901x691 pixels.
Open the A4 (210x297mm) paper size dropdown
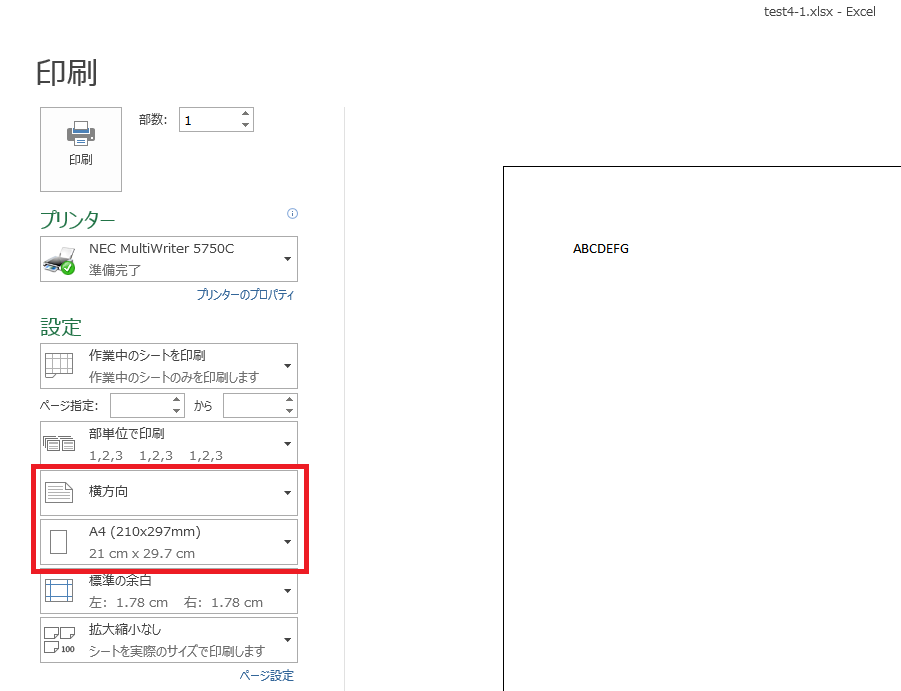[x=169, y=542]
